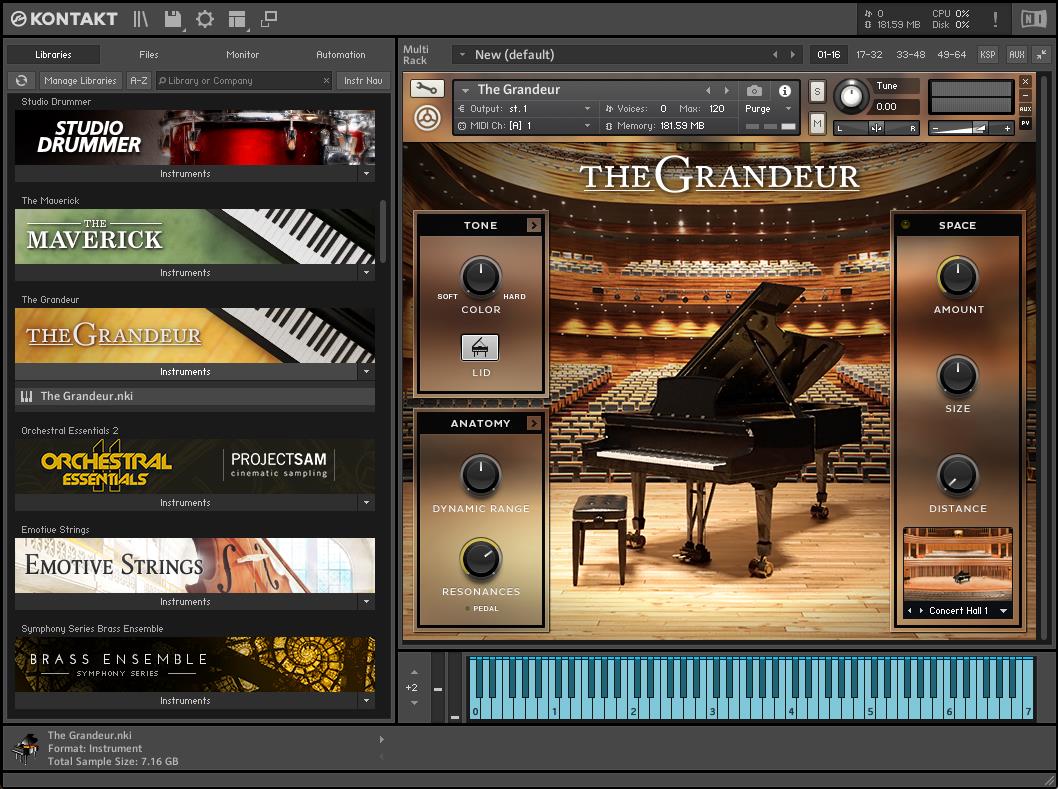Screen dimensions: 1058x789
Task: Toggle the piano LID icon button
Action: [480, 347]
